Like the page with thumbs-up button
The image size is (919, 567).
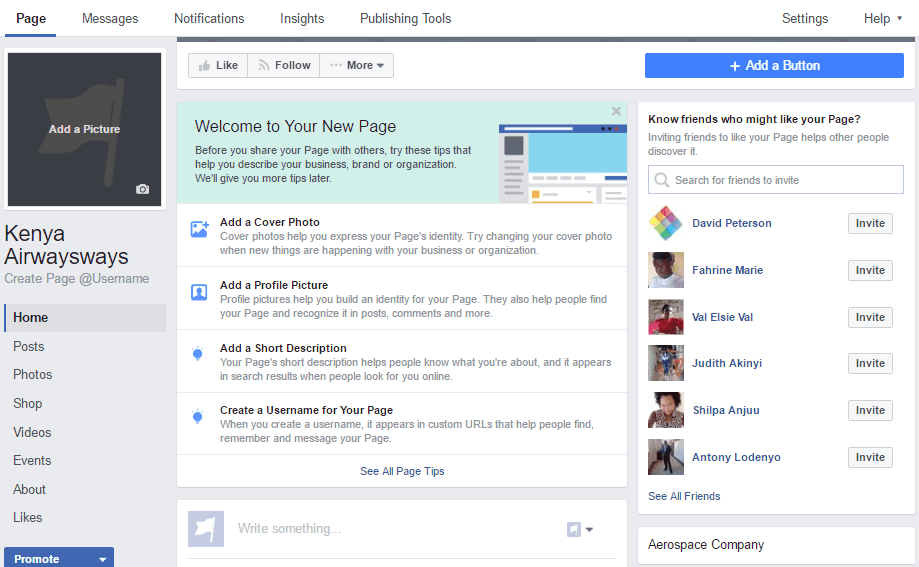[x=218, y=66]
